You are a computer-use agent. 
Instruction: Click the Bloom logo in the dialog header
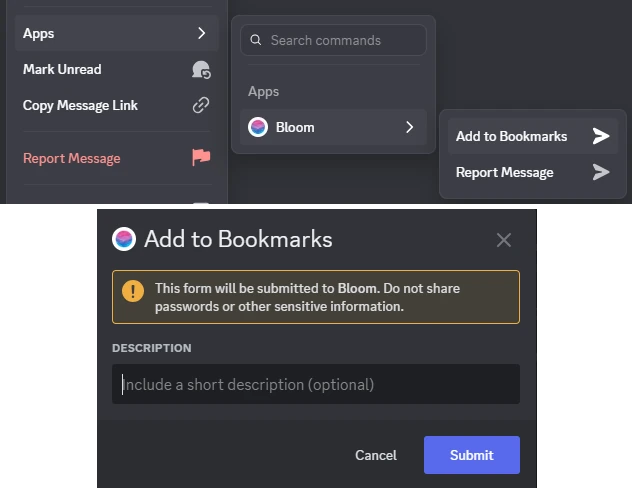coord(124,239)
